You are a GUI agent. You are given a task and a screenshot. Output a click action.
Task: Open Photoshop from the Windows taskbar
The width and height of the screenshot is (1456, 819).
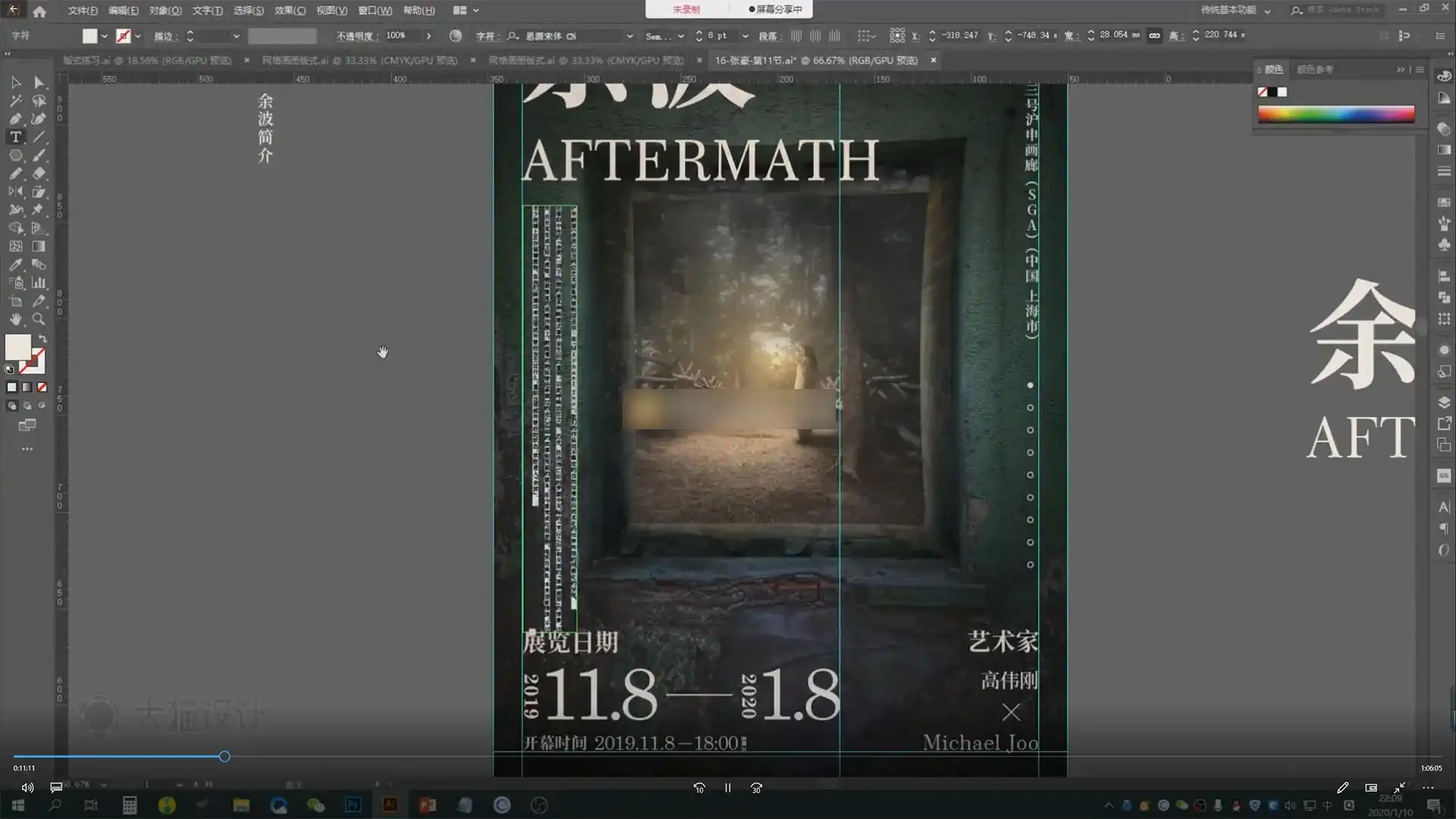coord(353,805)
